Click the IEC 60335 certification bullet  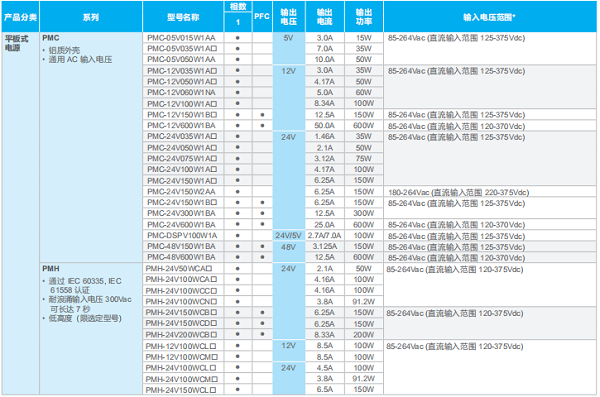tap(85, 286)
